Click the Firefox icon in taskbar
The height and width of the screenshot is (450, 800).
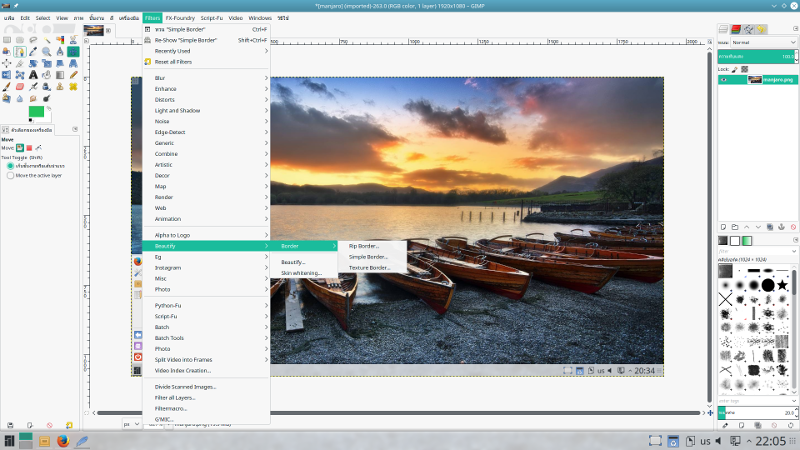63,440
